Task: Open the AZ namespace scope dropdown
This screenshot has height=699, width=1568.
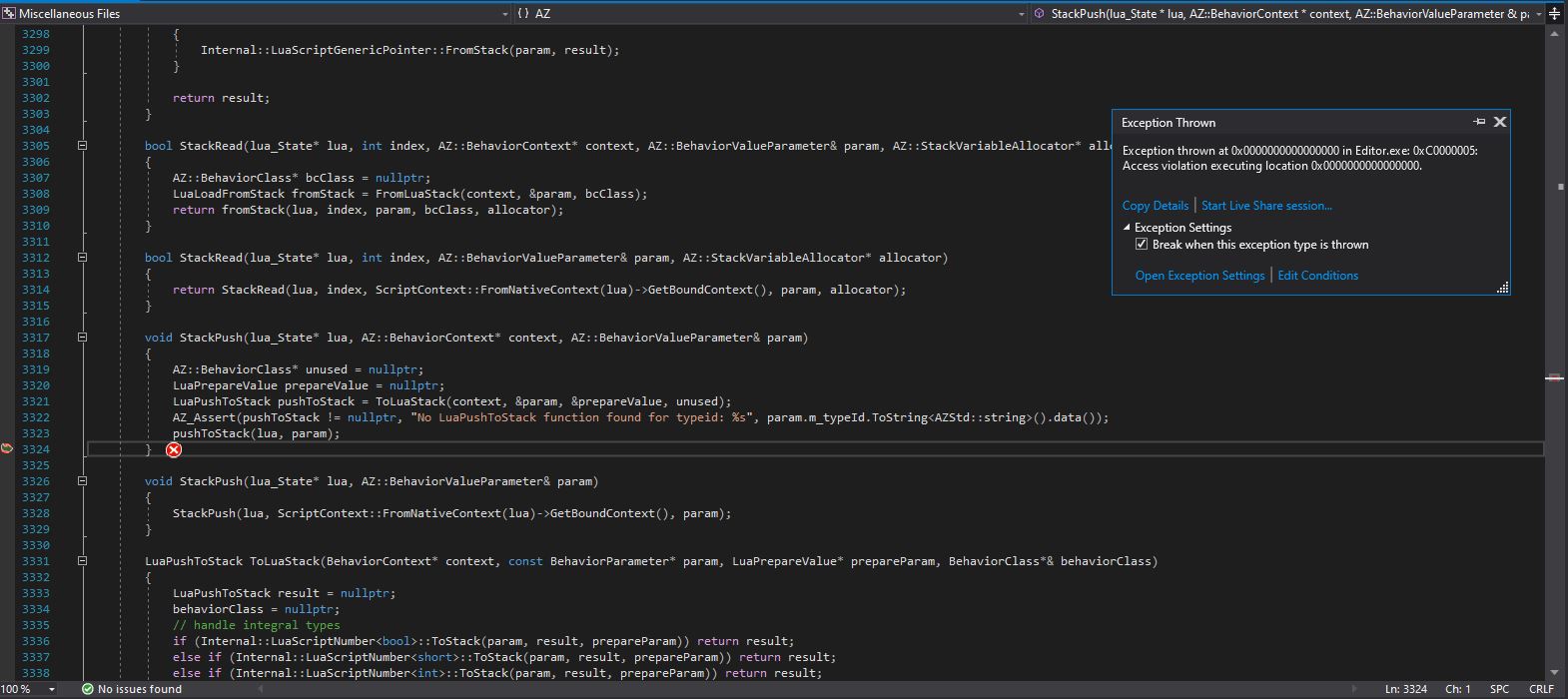Action: click(1021, 14)
